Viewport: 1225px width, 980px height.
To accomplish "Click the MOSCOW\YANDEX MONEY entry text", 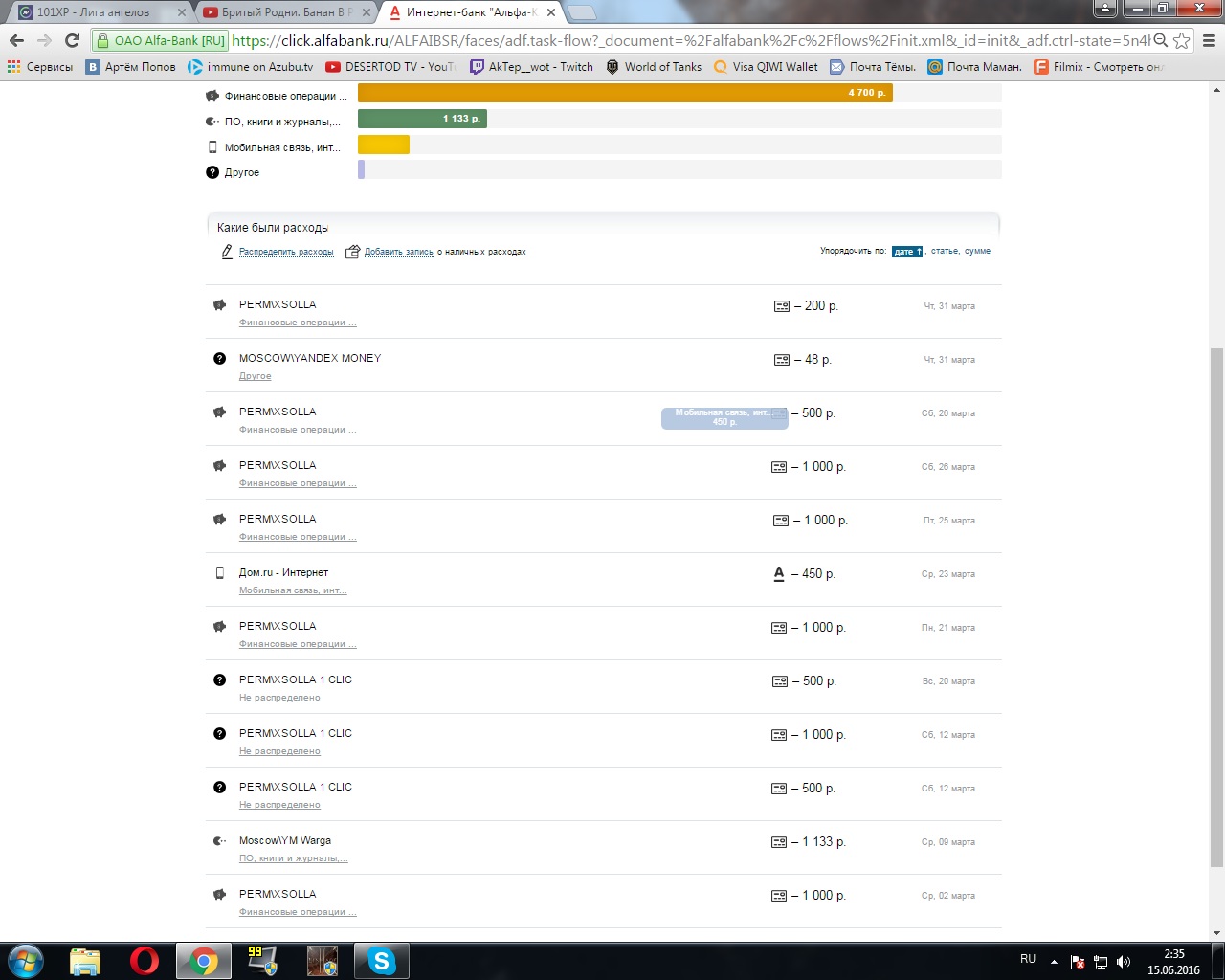I will pyautogui.click(x=310, y=358).
